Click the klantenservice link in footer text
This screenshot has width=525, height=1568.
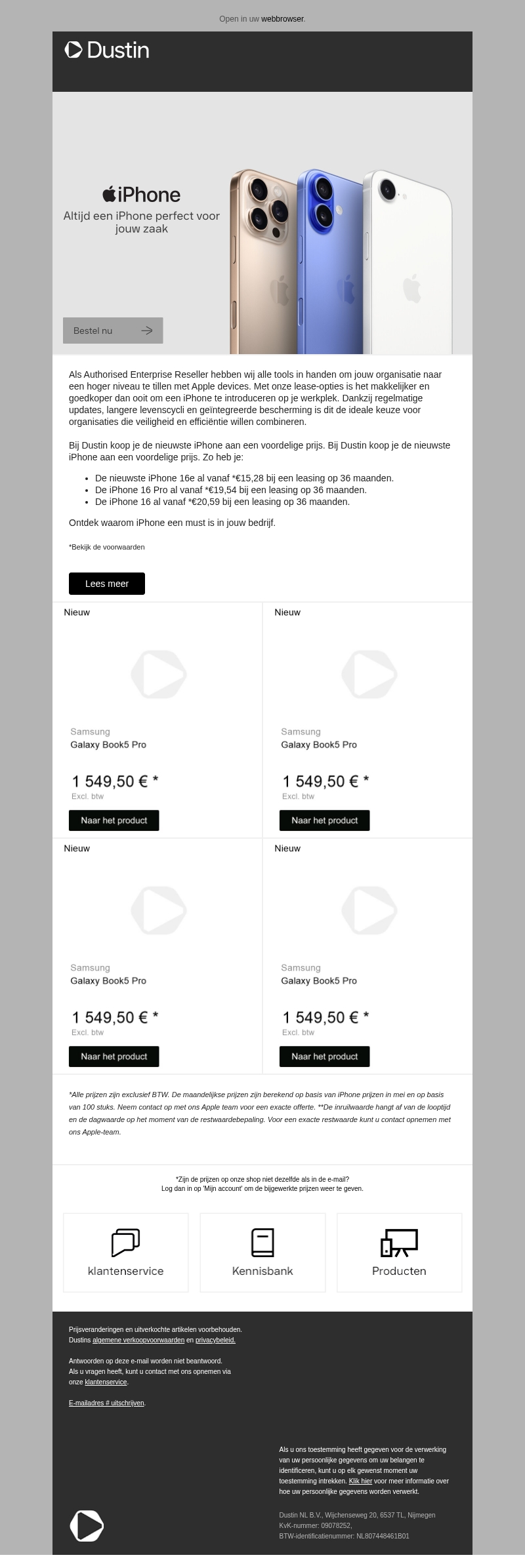(x=106, y=1382)
